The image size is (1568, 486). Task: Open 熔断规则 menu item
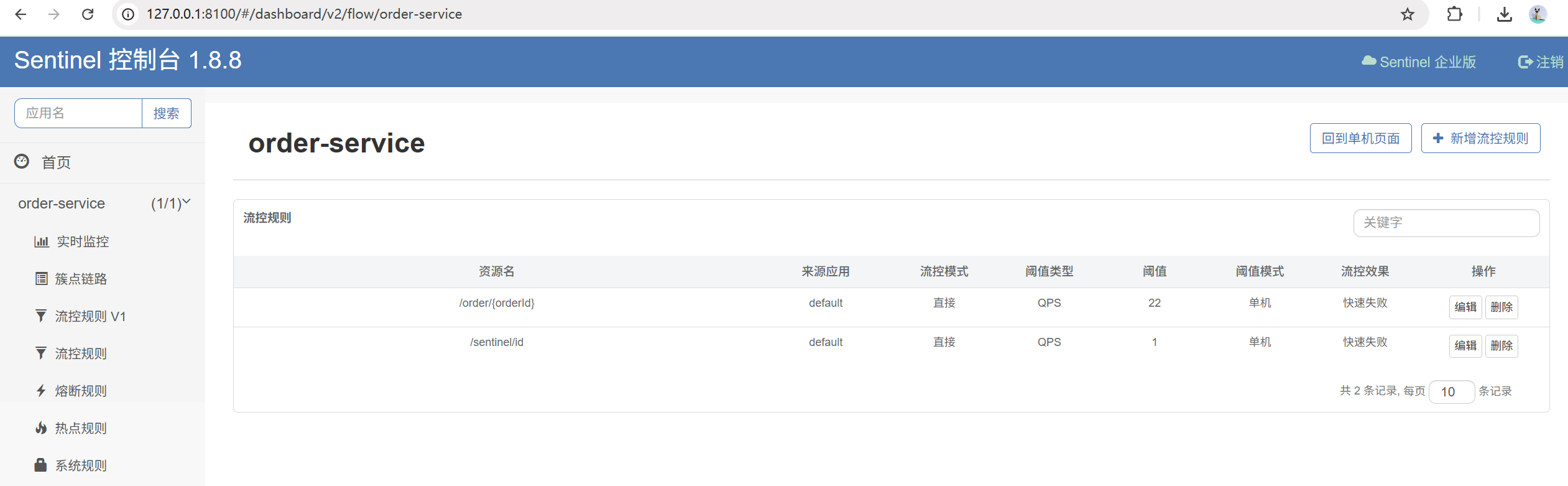click(81, 391)
